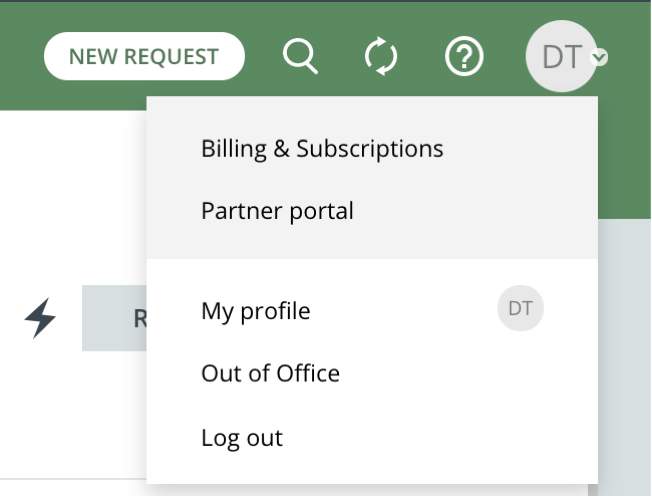Click the small DT badge beside My profile
The height and width of the screenshot is (496, 652).
tap(520, 309)
